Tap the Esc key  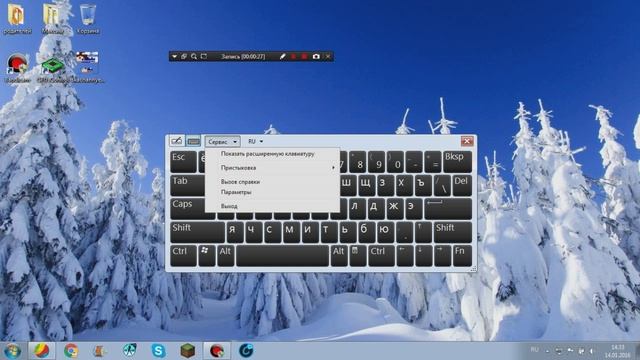183,162
